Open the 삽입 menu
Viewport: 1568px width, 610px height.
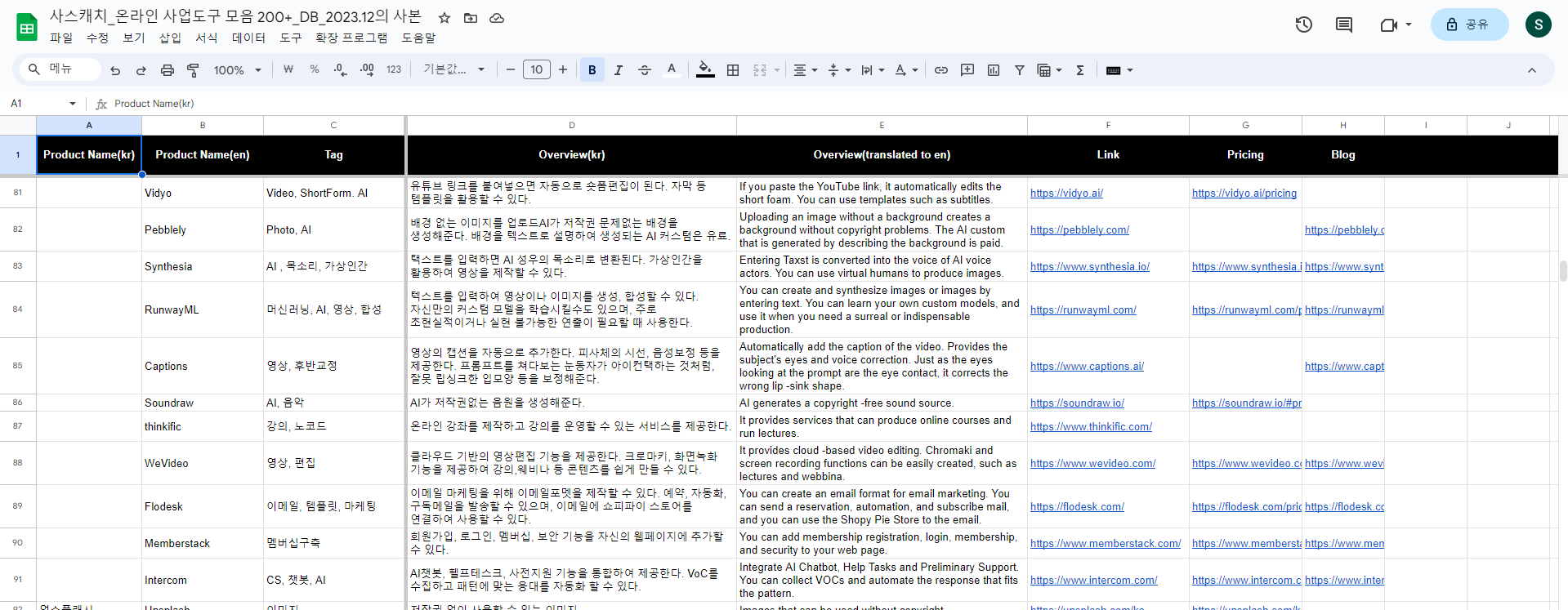[x=170, y=38]
